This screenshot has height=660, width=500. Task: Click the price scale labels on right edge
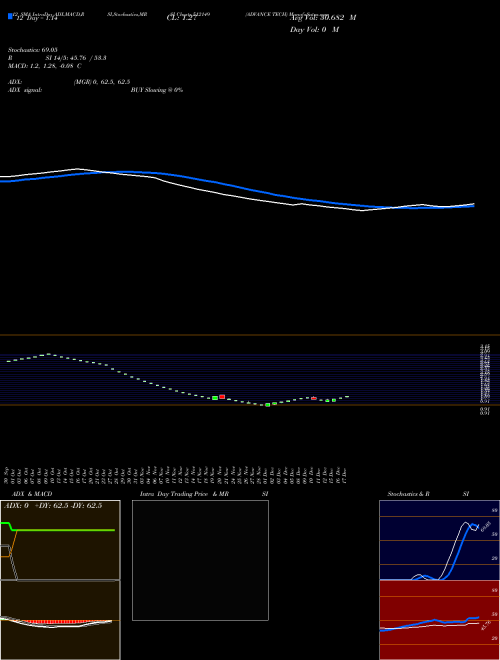coord(484,379)
